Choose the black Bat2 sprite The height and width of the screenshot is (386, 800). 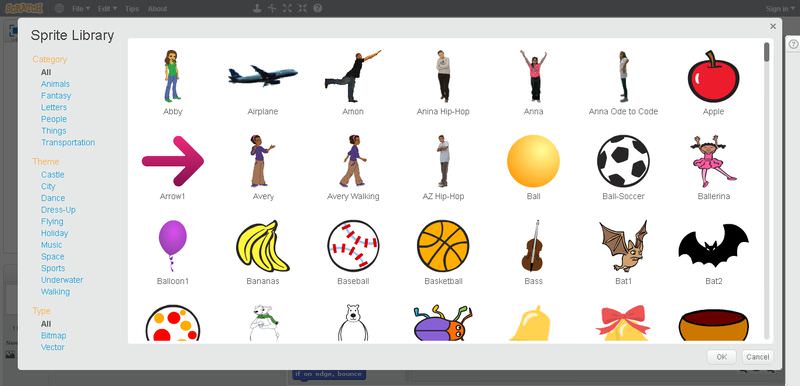coord(713,246)
